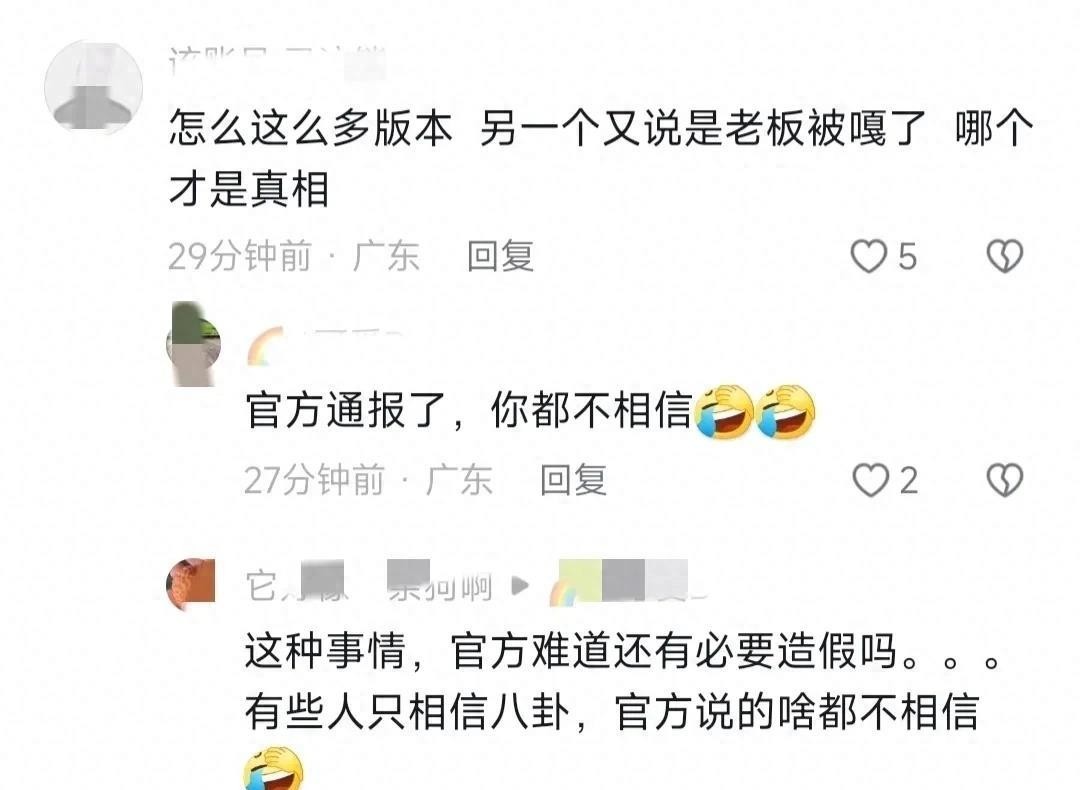Open the green avatar of the second commenter
The height and width of the screenshot is (790, 1080).
tap(194, 344)
